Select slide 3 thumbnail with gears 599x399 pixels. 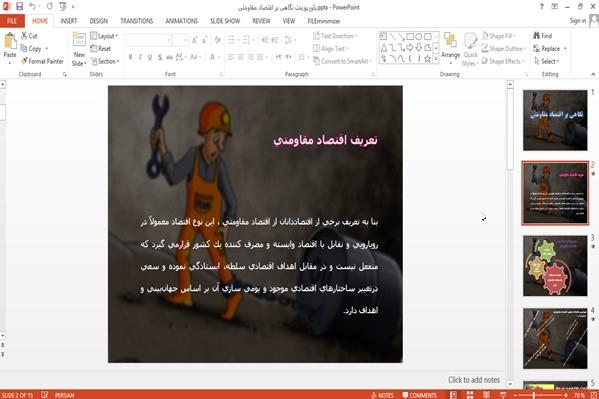pyautogui.click(x=555, y=266)
